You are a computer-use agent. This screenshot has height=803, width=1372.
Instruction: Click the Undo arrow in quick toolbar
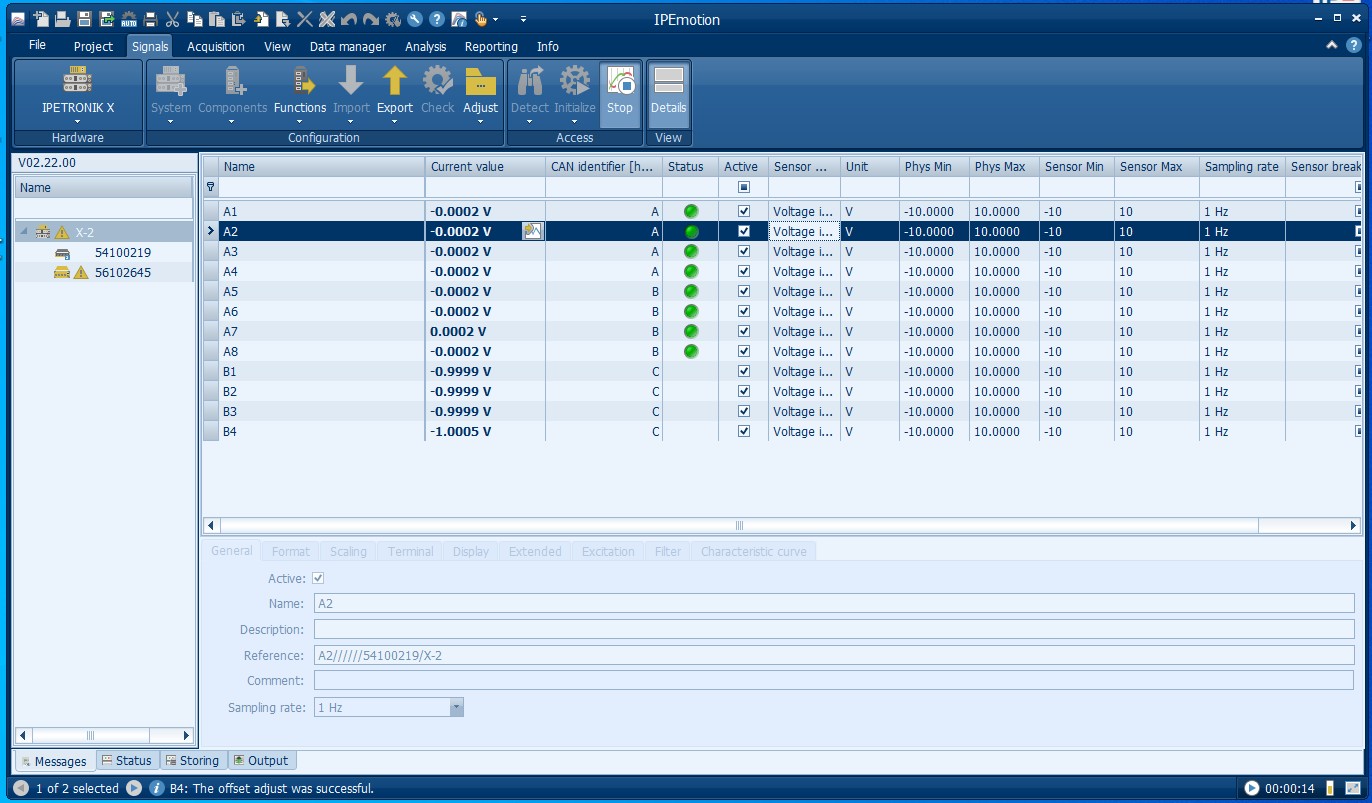tap(348, 19)
